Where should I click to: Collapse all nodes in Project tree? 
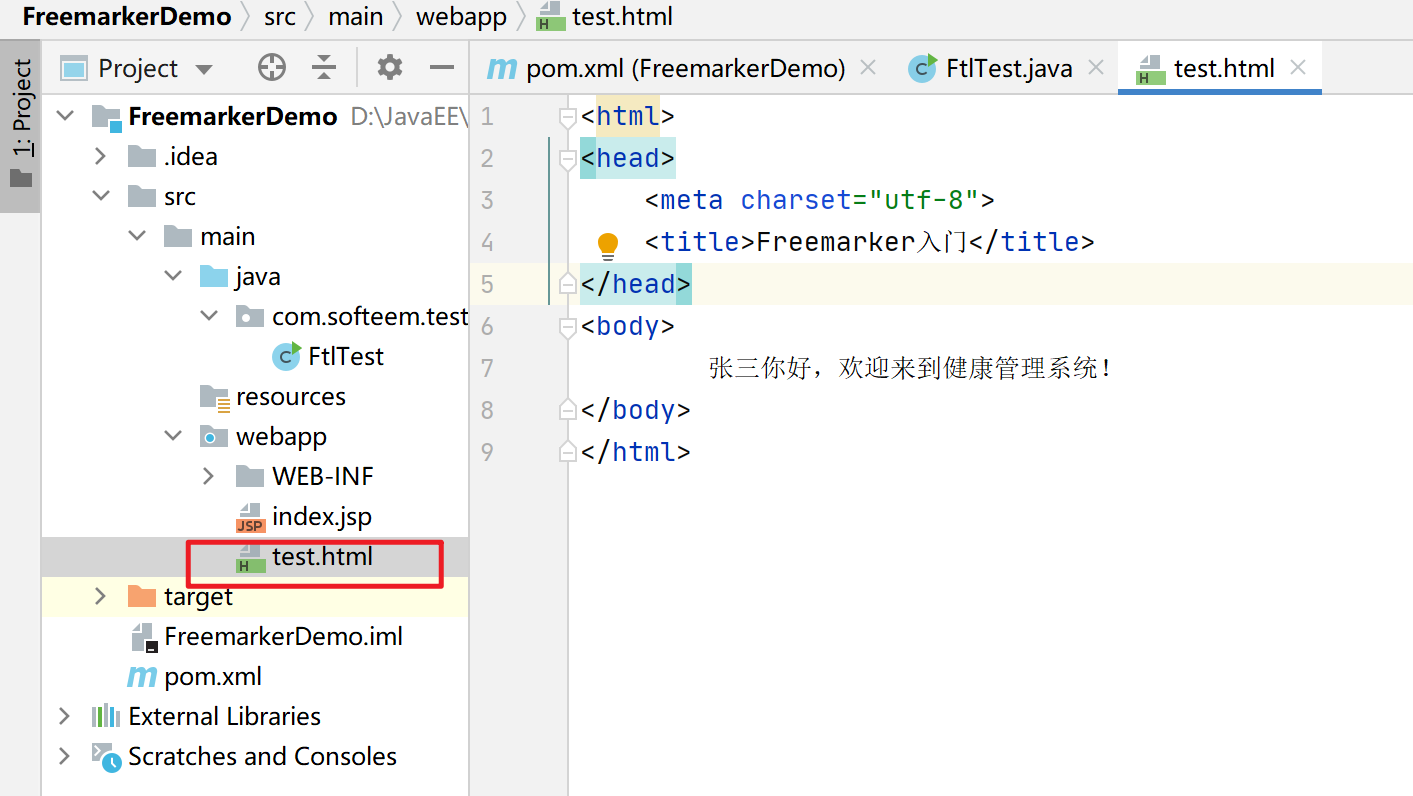pyautogui.click(x=324, y=67)
